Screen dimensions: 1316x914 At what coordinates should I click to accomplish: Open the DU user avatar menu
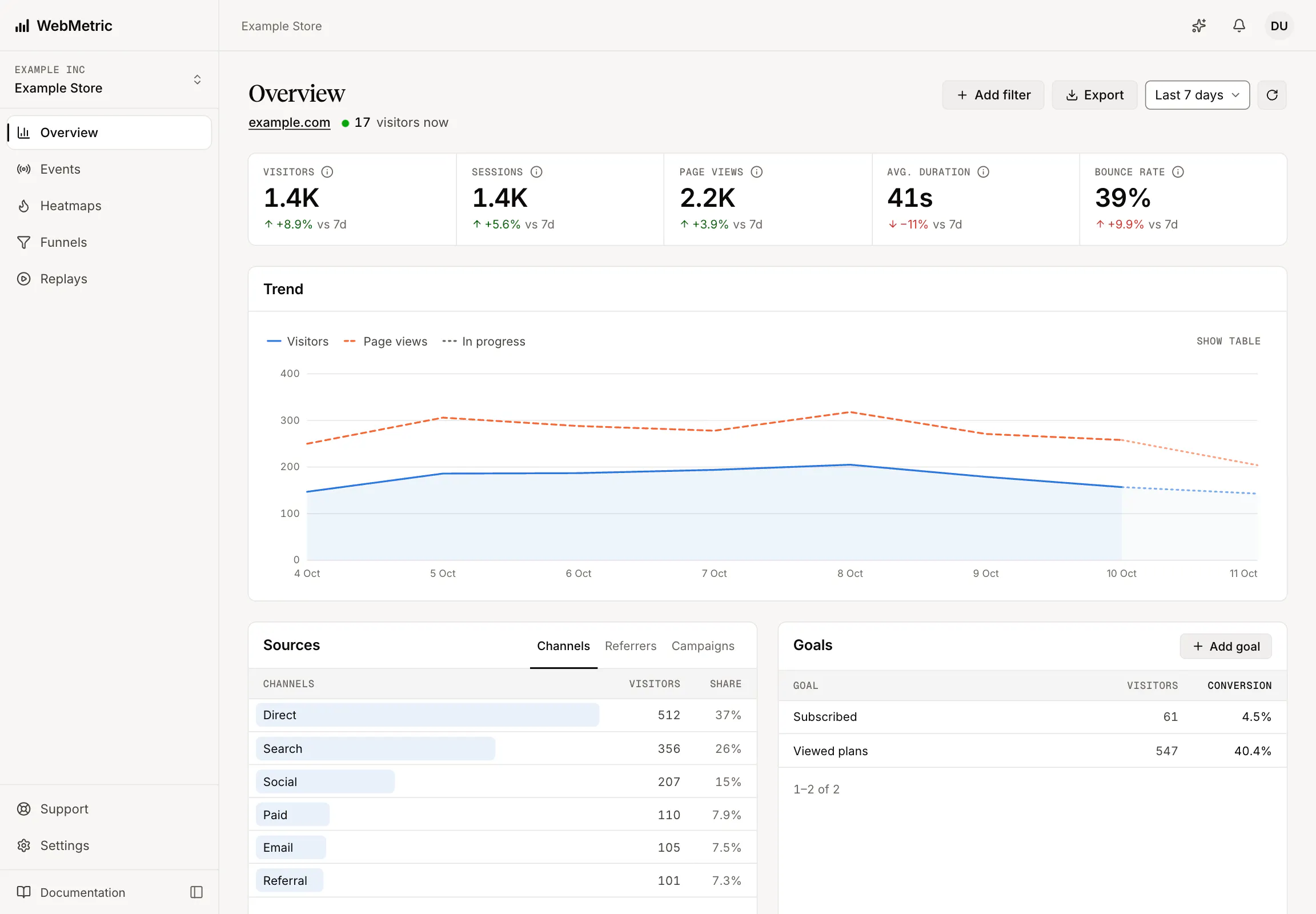point(1279,26)
